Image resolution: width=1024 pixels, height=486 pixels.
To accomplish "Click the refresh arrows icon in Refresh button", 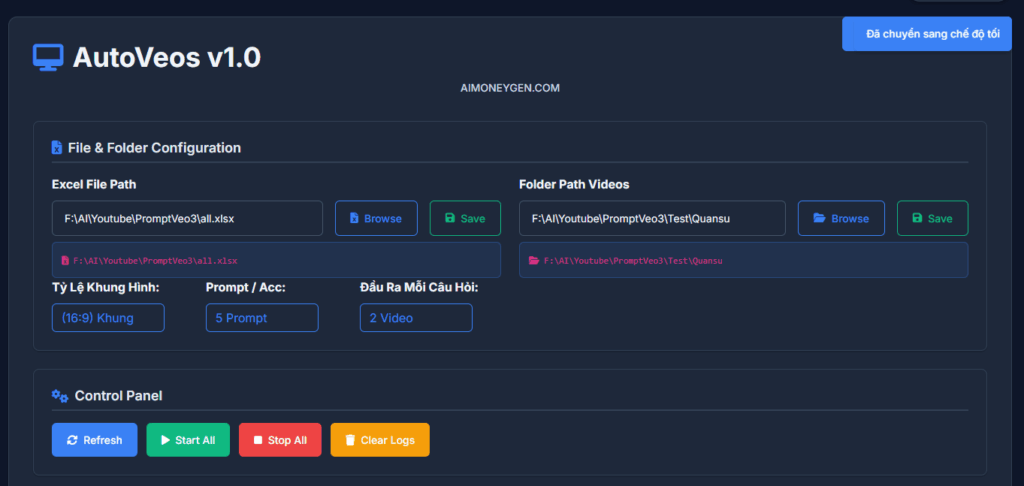I will coord(72,440).
